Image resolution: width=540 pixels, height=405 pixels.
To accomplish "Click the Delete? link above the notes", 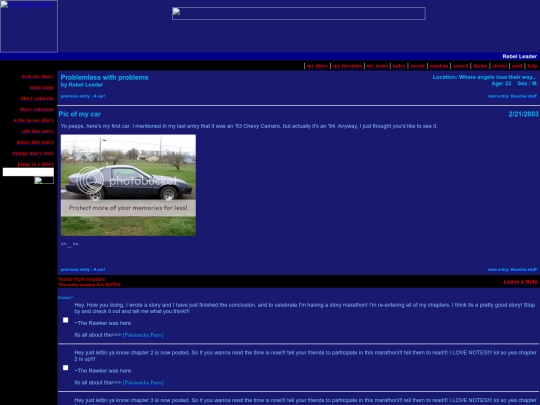I will pos(65,298).
